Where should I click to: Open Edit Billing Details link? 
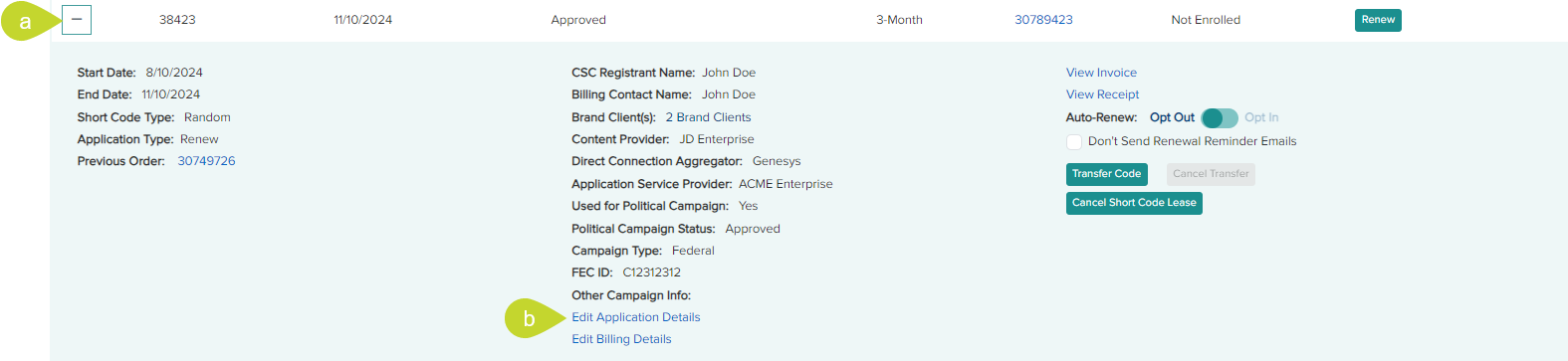[621, 339]
